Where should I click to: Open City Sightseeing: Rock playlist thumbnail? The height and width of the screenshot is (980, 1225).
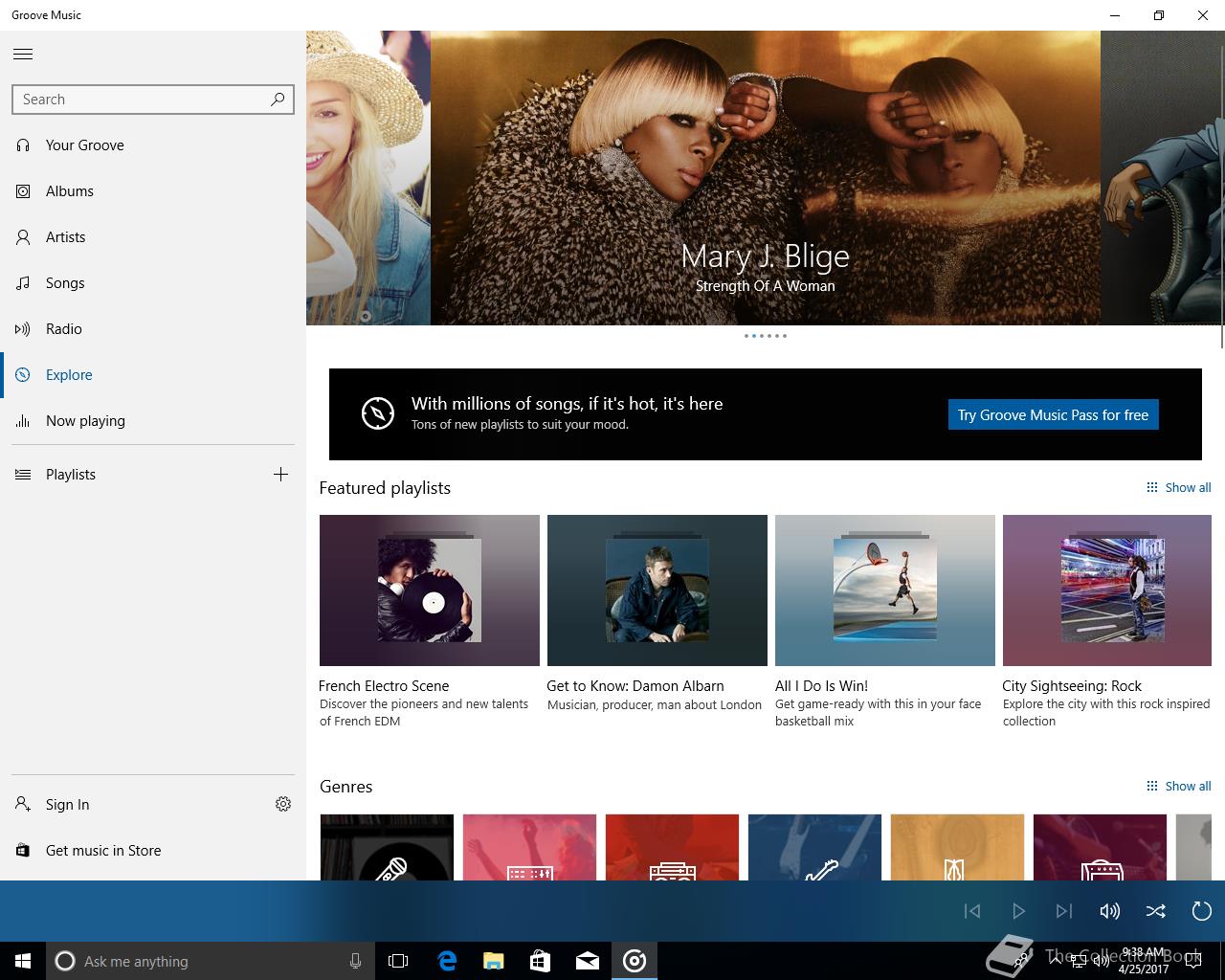[x=1107, y=590]
